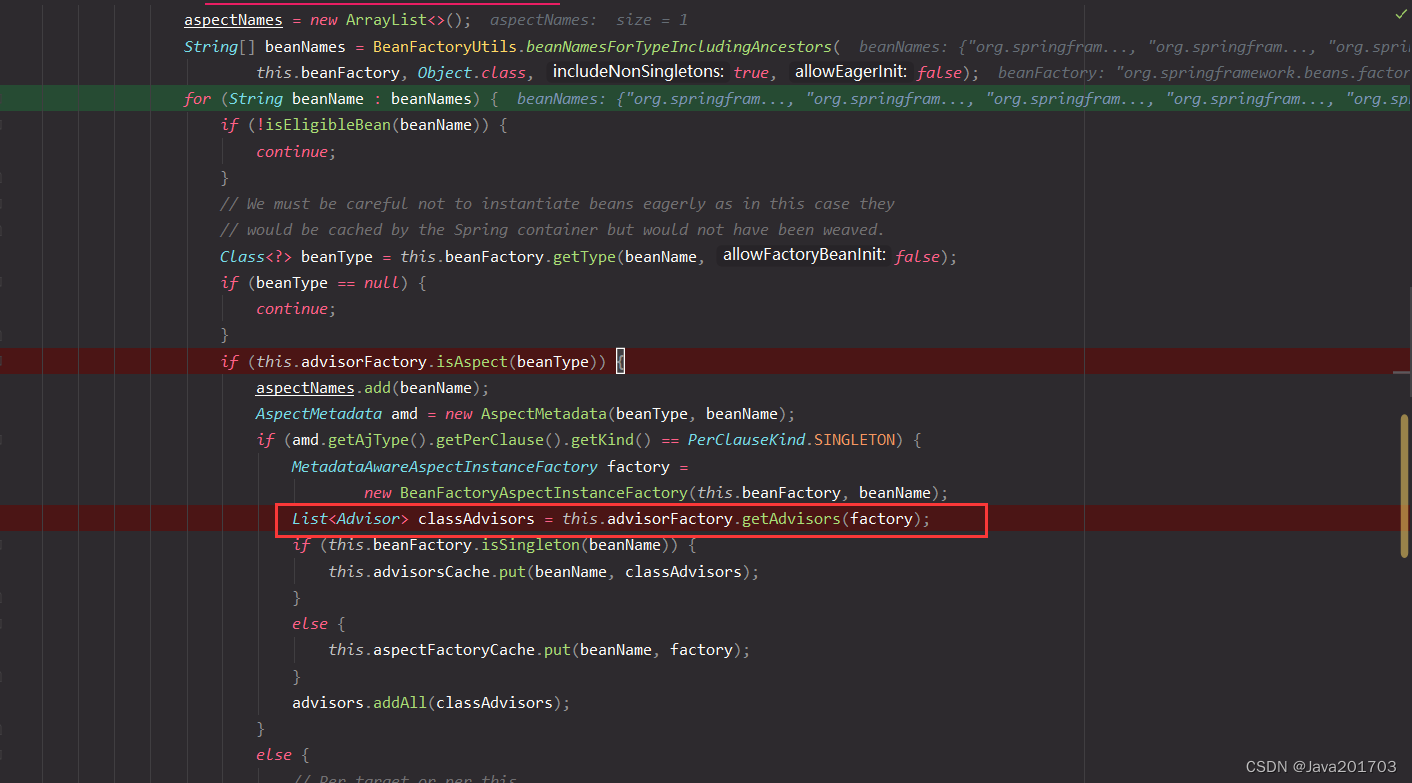
Task: Click the 'amd' variable declaration
Action: [404, 414]
